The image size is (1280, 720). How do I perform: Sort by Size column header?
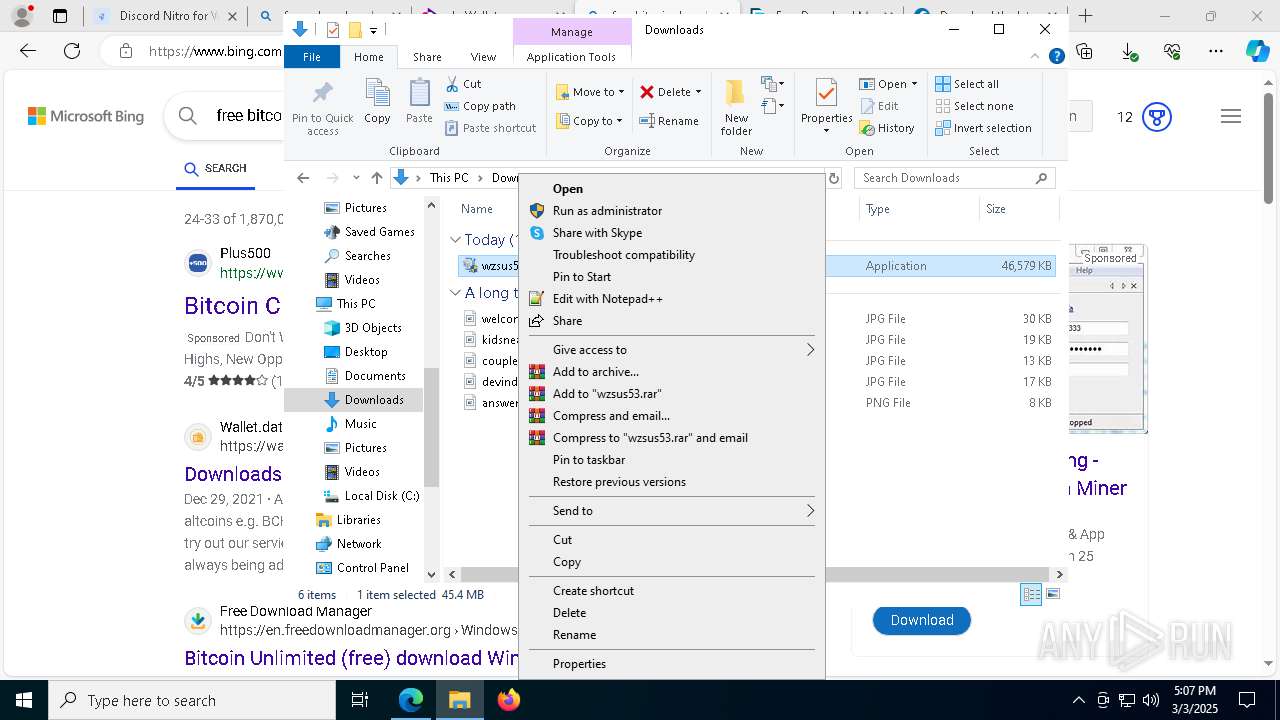pos(1017,209)
